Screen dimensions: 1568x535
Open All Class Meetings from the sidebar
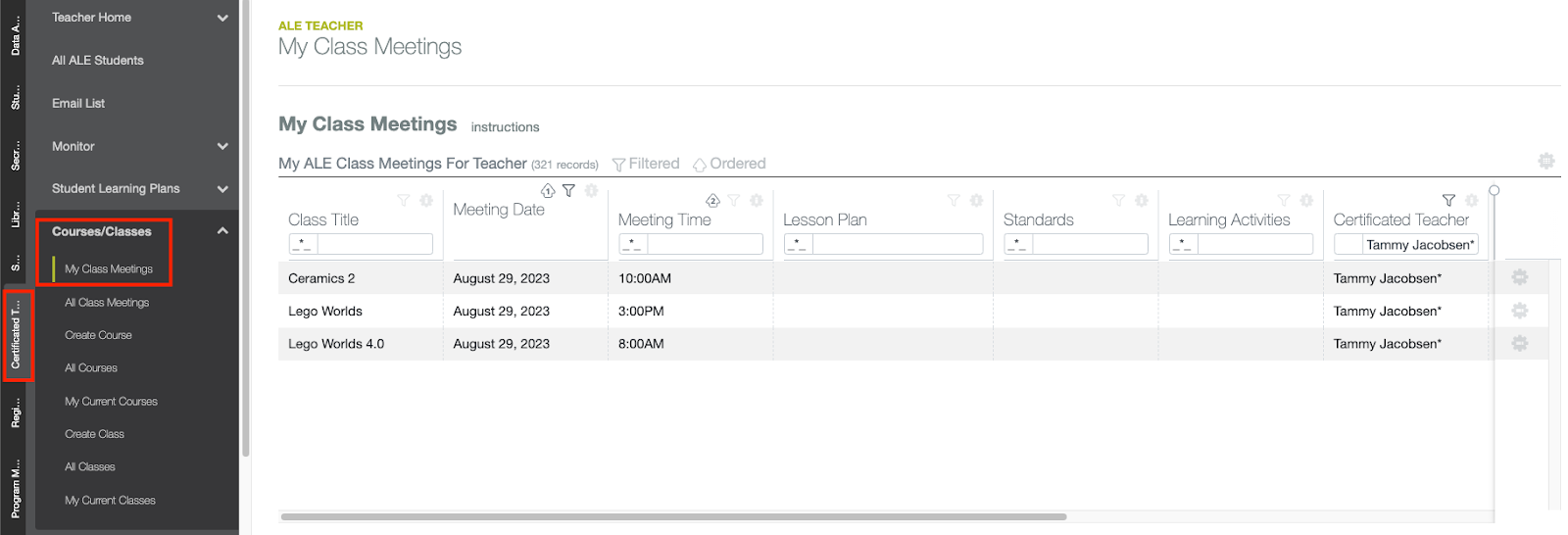tap(107, 303)
